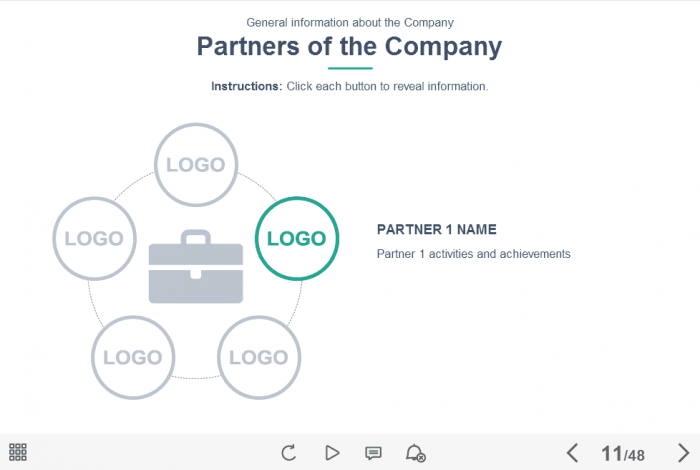Click Partner 1 activities and achievements text

(x=473, y=254)
